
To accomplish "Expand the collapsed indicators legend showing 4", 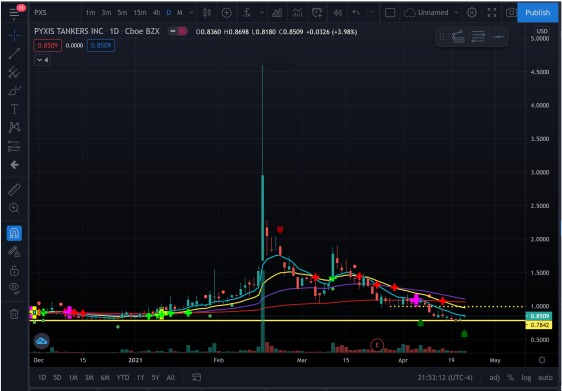I will click(42, 60).
